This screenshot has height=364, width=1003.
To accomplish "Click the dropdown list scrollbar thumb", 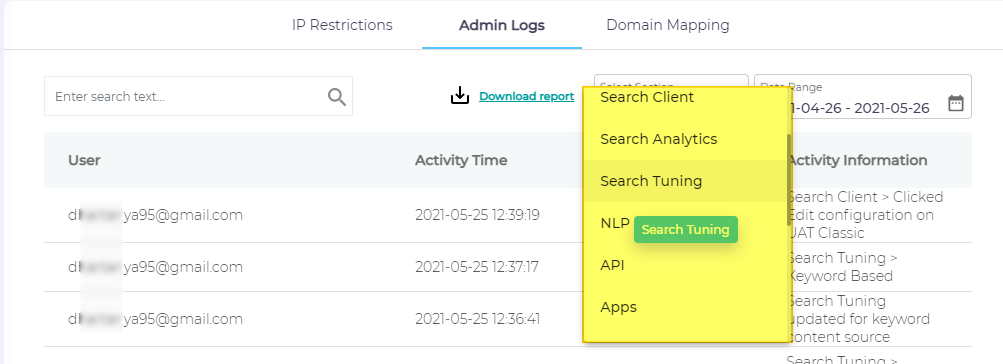I will click(x=789, y=179).
